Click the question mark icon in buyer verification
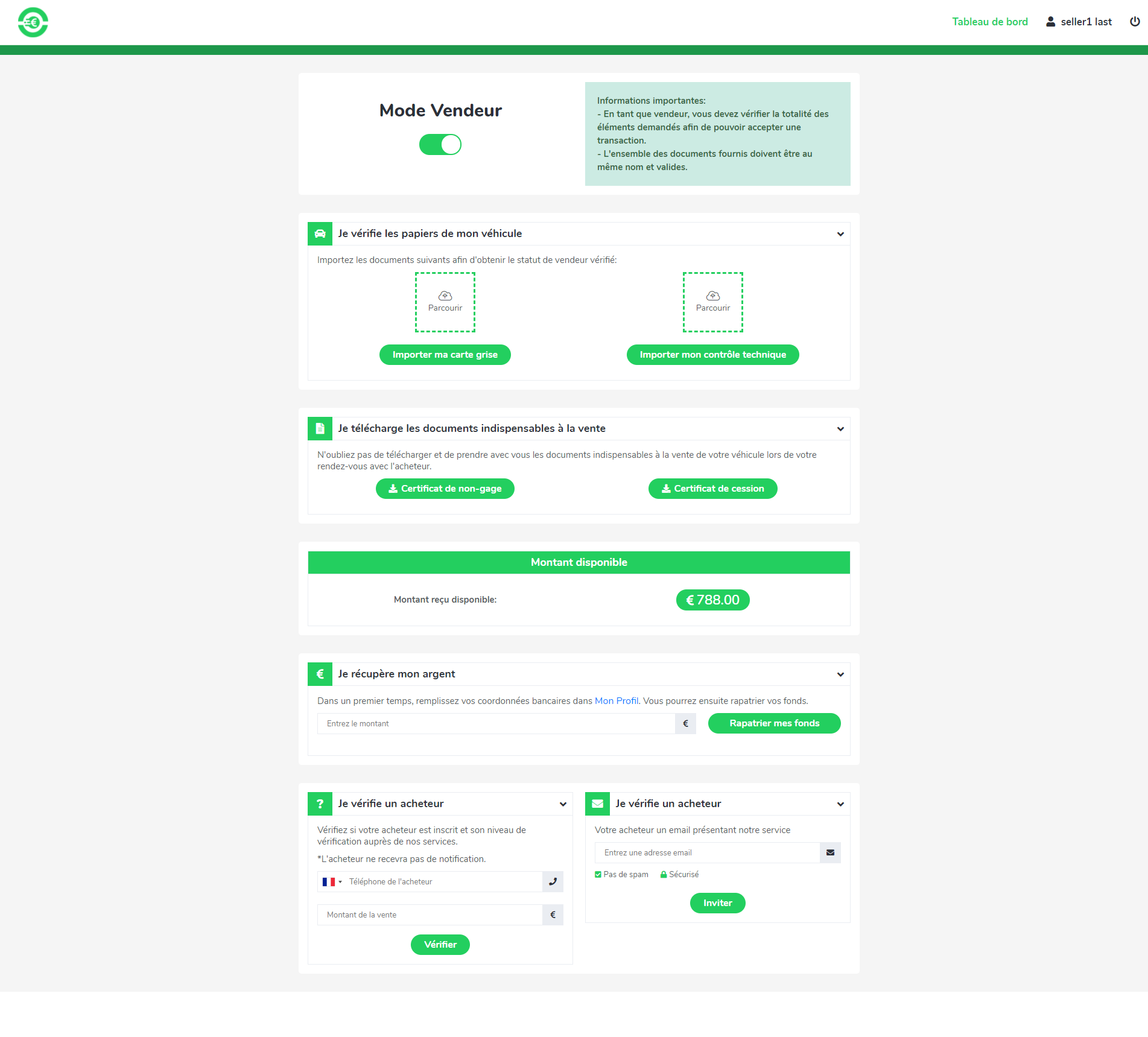This screenshot has width=1148, height=1037. (x=320, y=804)
